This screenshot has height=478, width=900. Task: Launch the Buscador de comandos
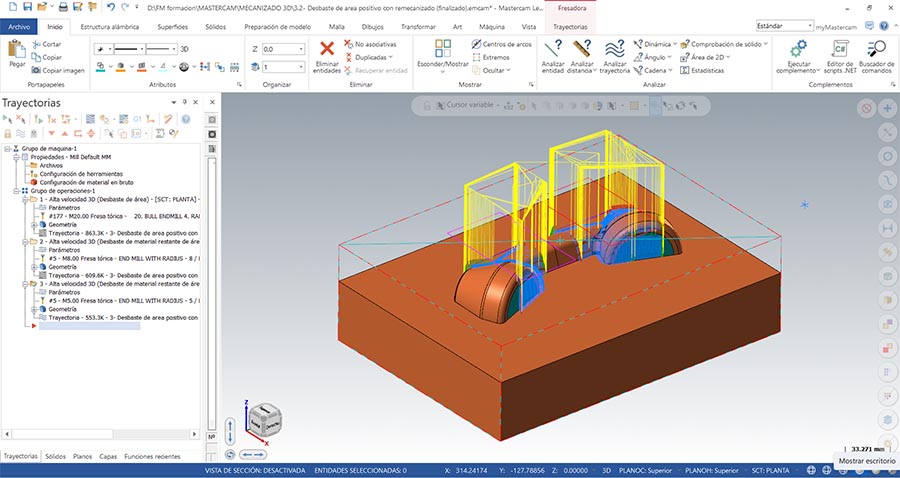pos(877,50)
